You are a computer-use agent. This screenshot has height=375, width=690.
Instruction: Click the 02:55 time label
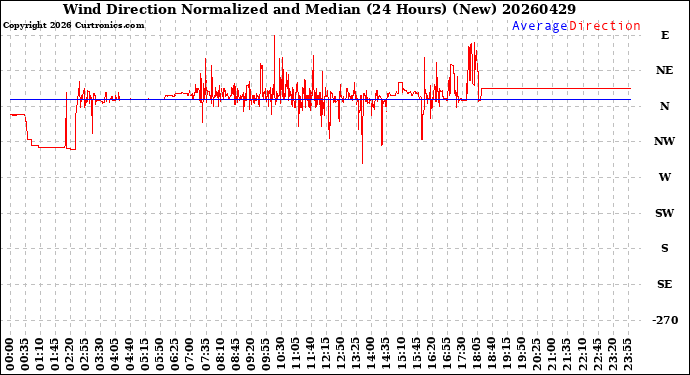(x=85, y=355)
